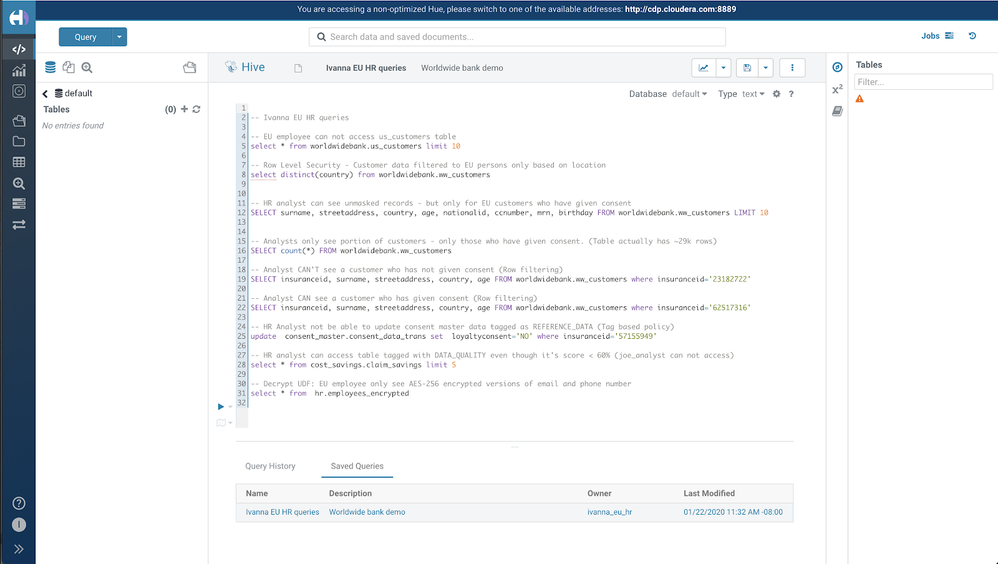Refresh the Tables list in the left panel

197,110
